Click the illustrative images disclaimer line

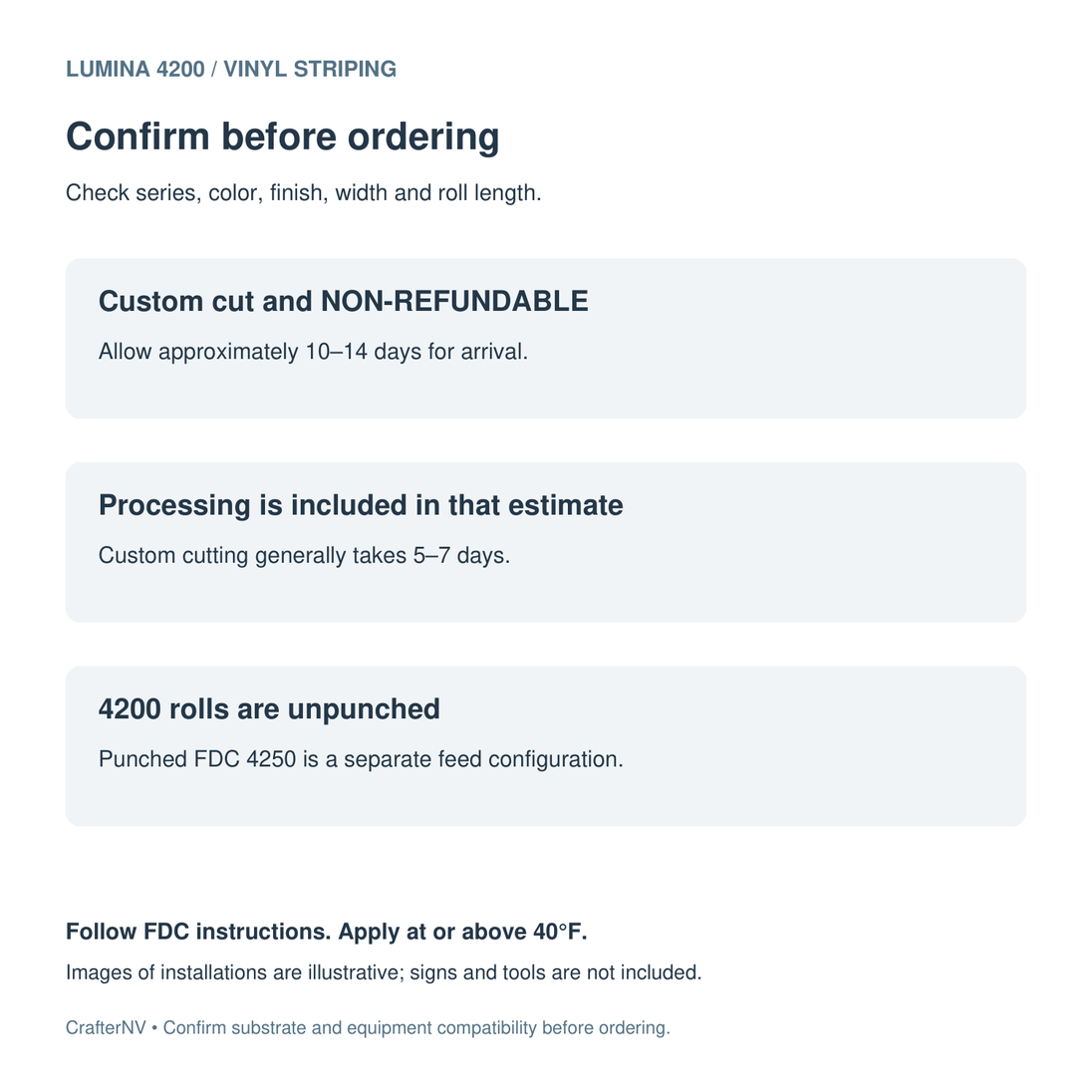point(384,972)
